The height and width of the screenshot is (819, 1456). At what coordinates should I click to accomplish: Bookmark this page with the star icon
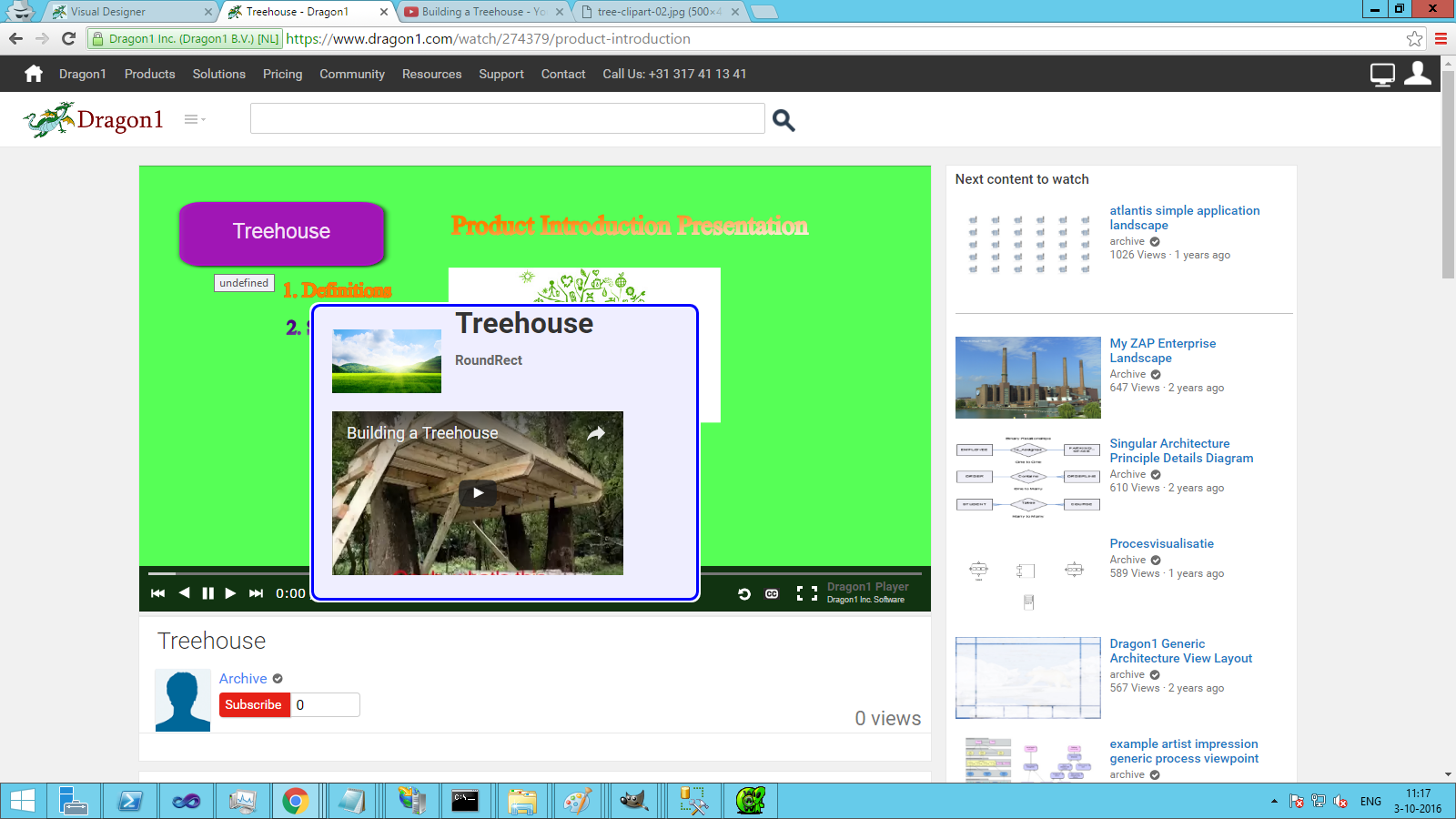click(x=1414, y=38)
